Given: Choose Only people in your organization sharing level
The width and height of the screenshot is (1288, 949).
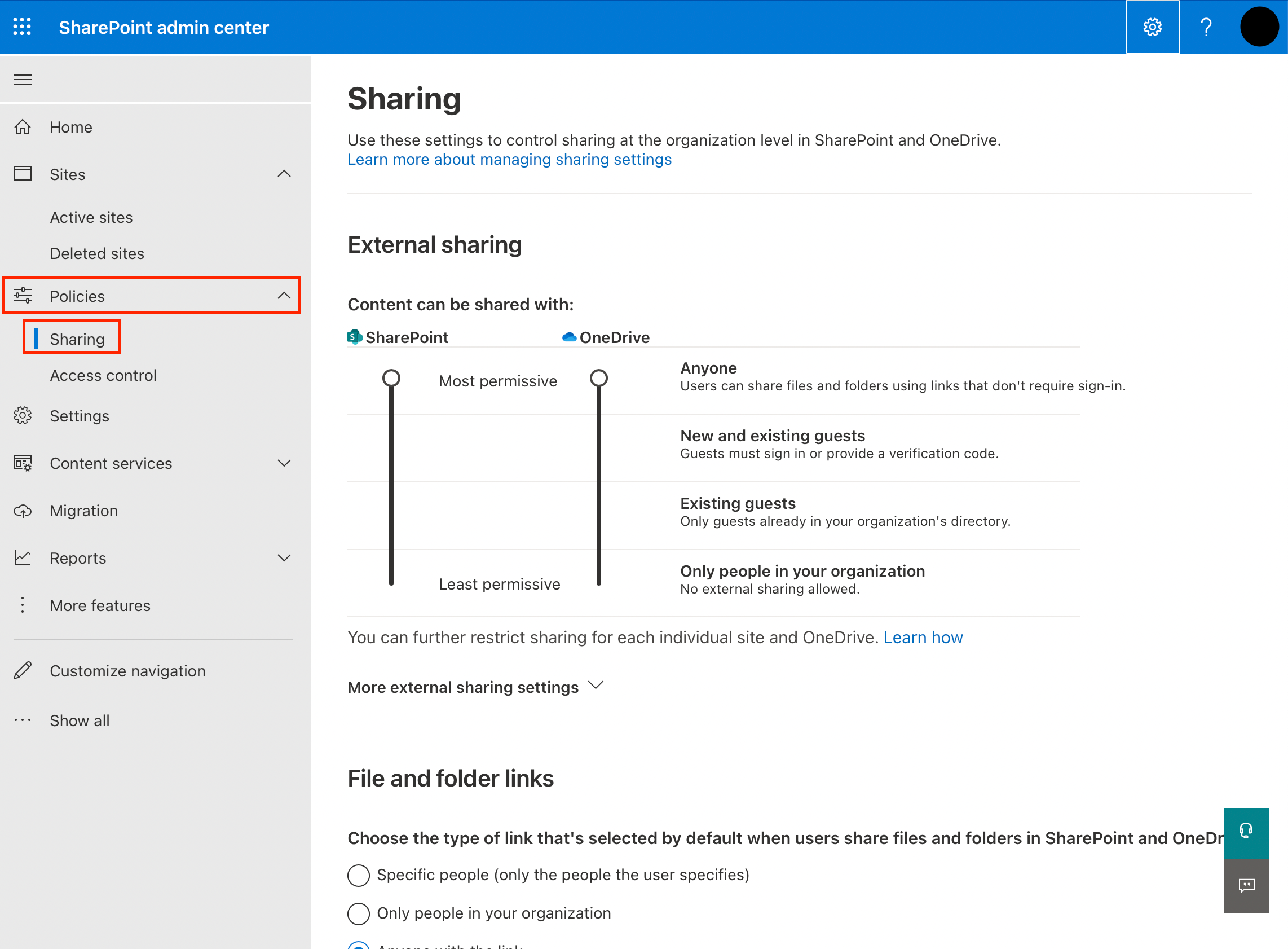Looking at the screenshot, I should 802,571.
